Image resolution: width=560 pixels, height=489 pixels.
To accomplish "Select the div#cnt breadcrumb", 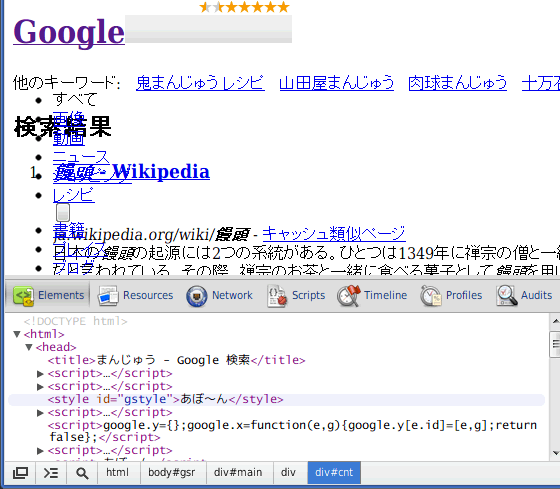I will click(x=334, y=472).
